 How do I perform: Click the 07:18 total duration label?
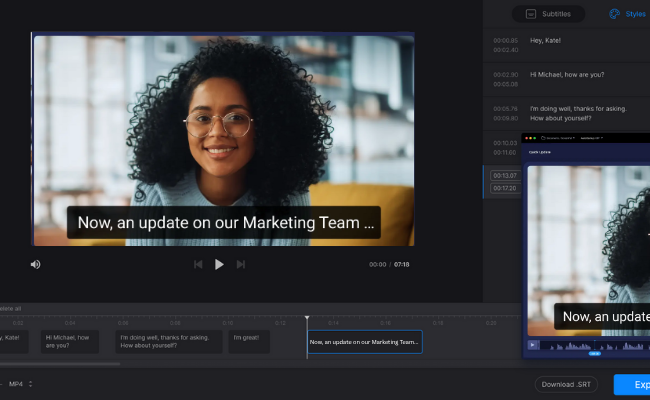[402, 264]
